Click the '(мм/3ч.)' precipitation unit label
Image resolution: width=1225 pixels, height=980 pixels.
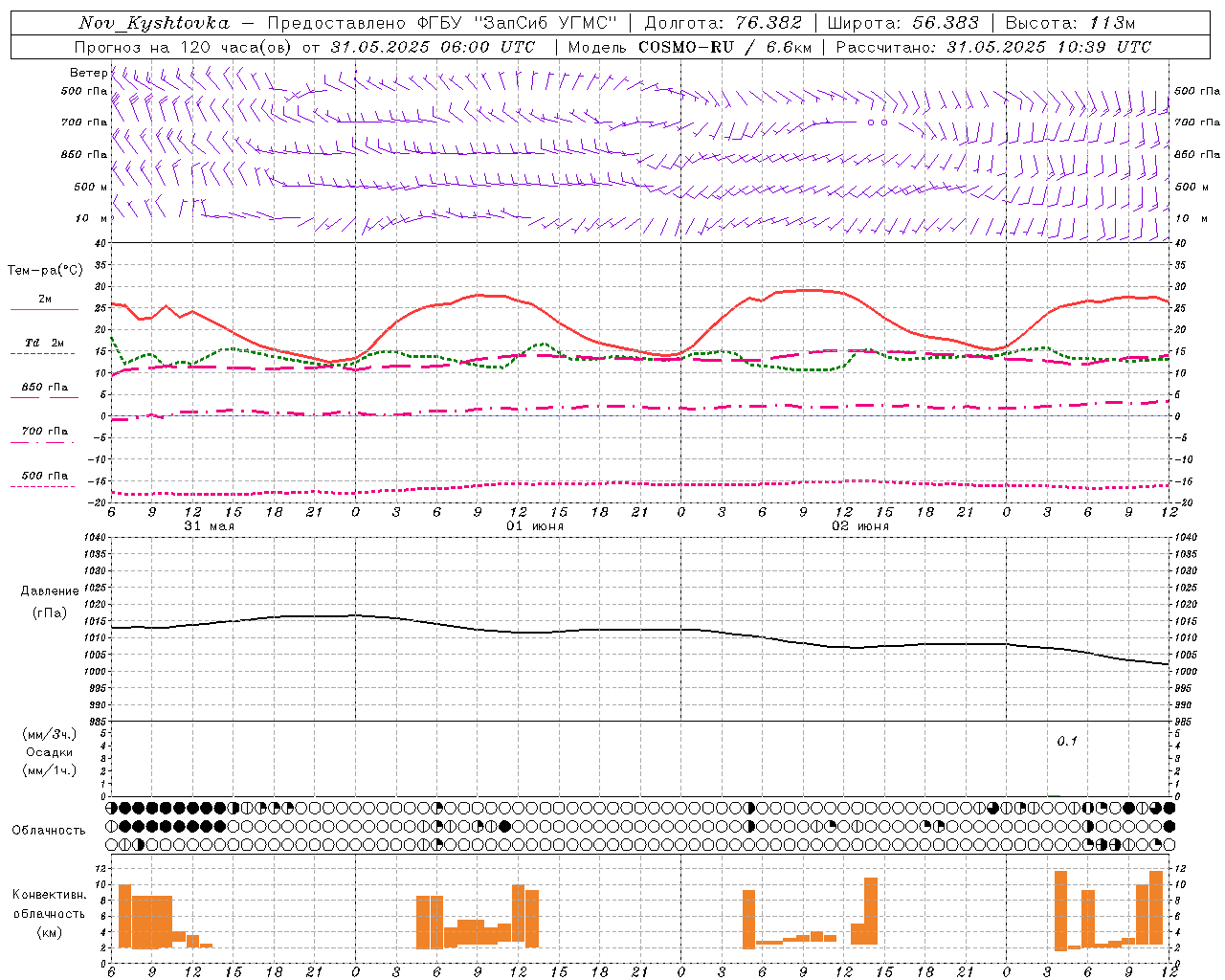click(x=50, y=734)
